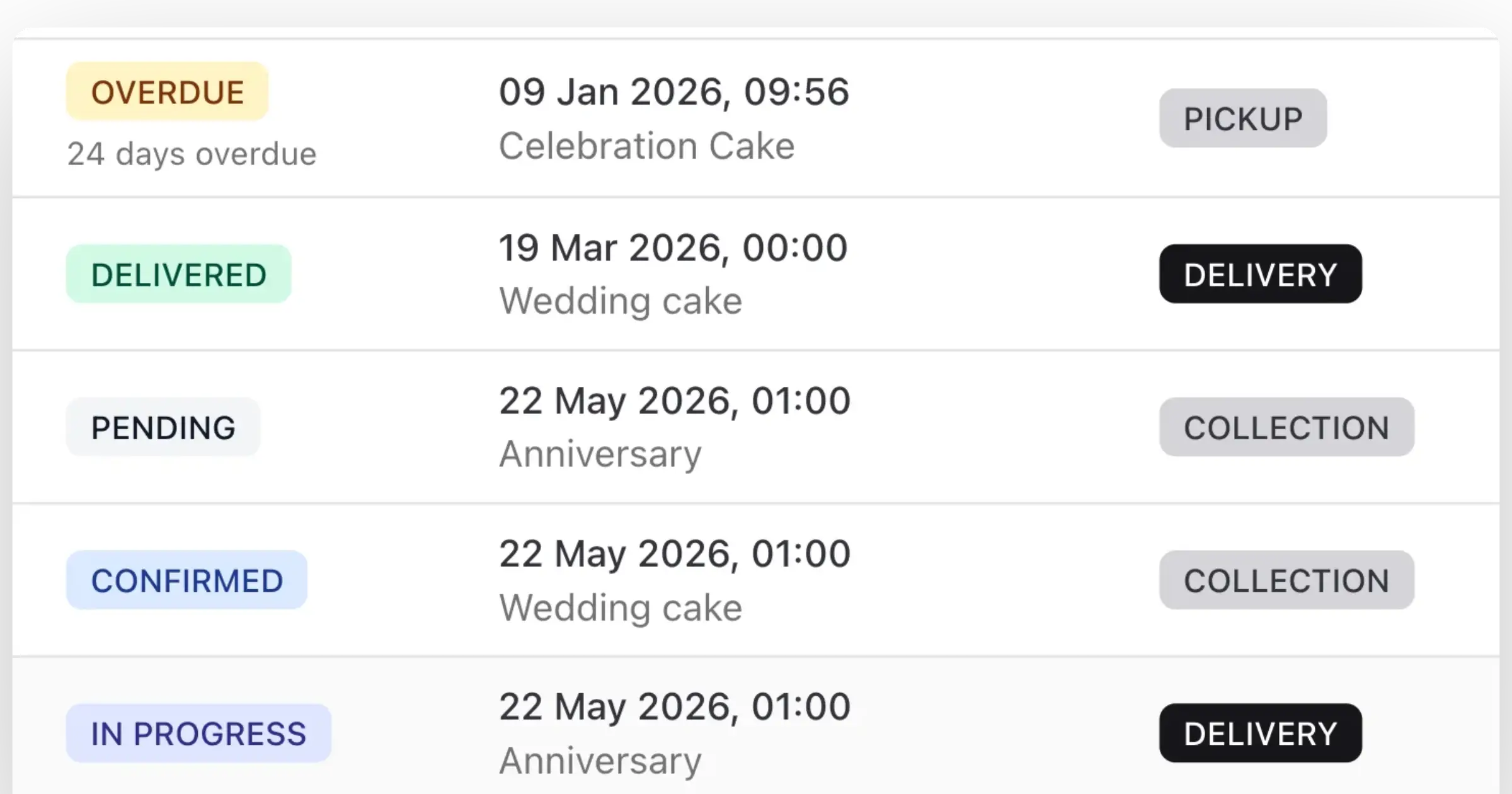1512x794 pixels.
Task: Open the Anniversary order marked IN PROGRESS
Action: point(600,761)
